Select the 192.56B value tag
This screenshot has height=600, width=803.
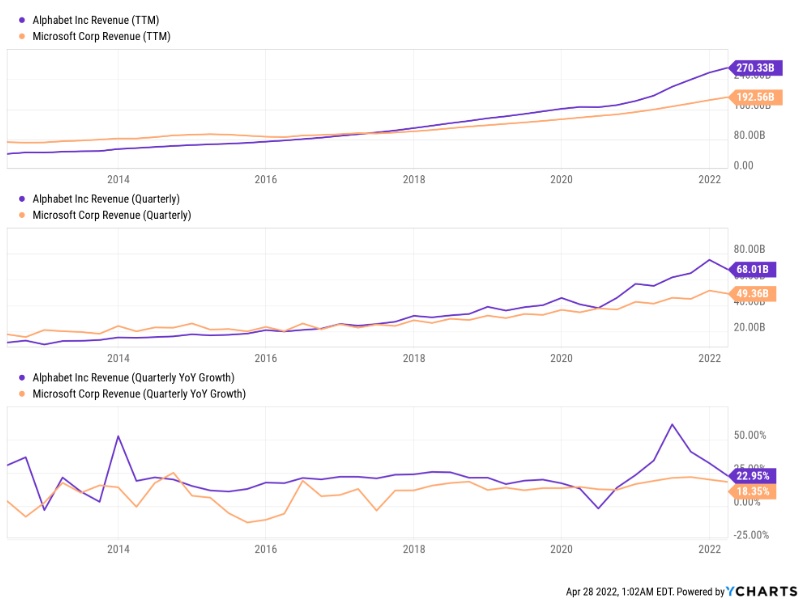tap(756, 97)
